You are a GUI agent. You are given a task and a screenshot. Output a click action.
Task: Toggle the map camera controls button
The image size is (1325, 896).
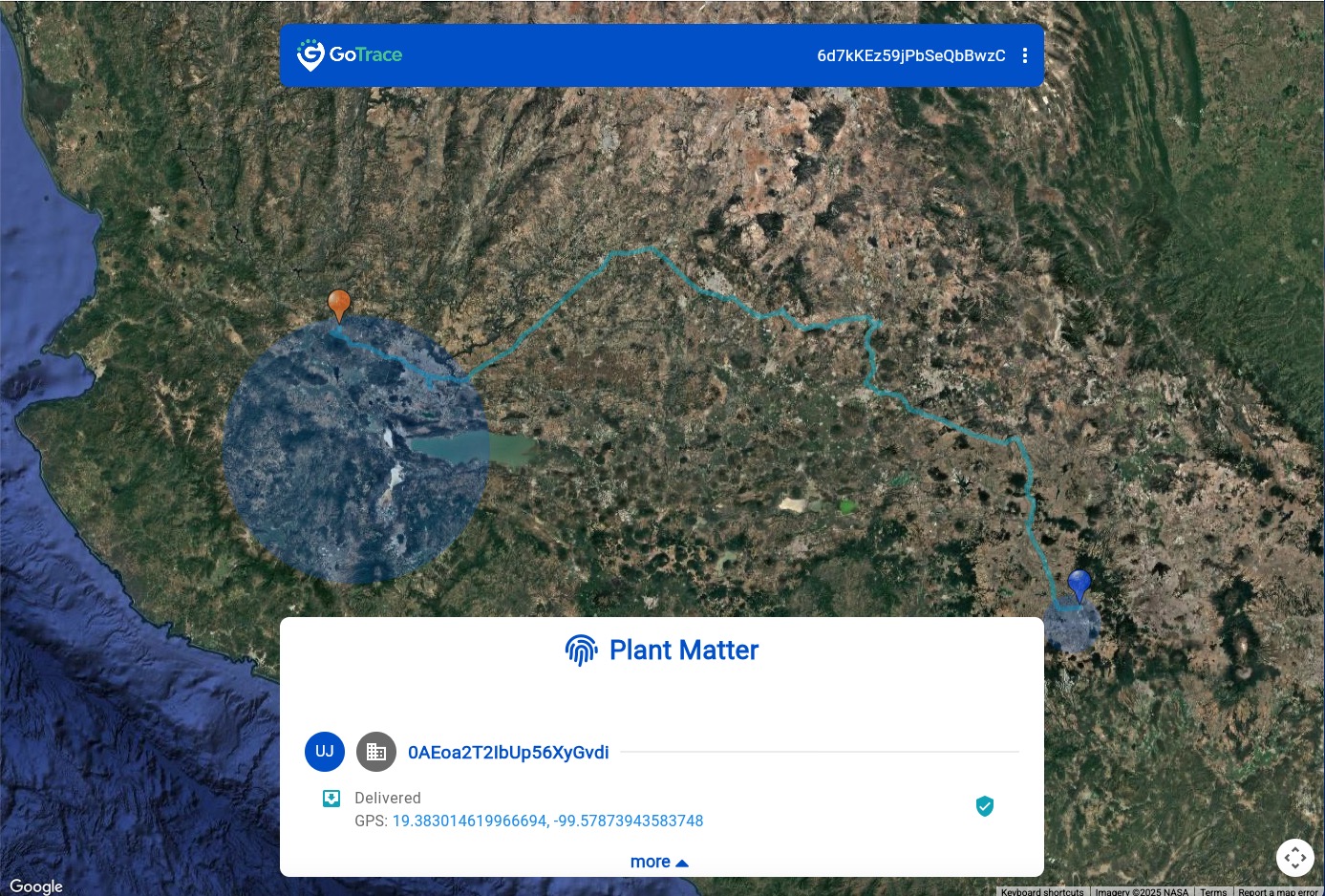point(1295,858)
